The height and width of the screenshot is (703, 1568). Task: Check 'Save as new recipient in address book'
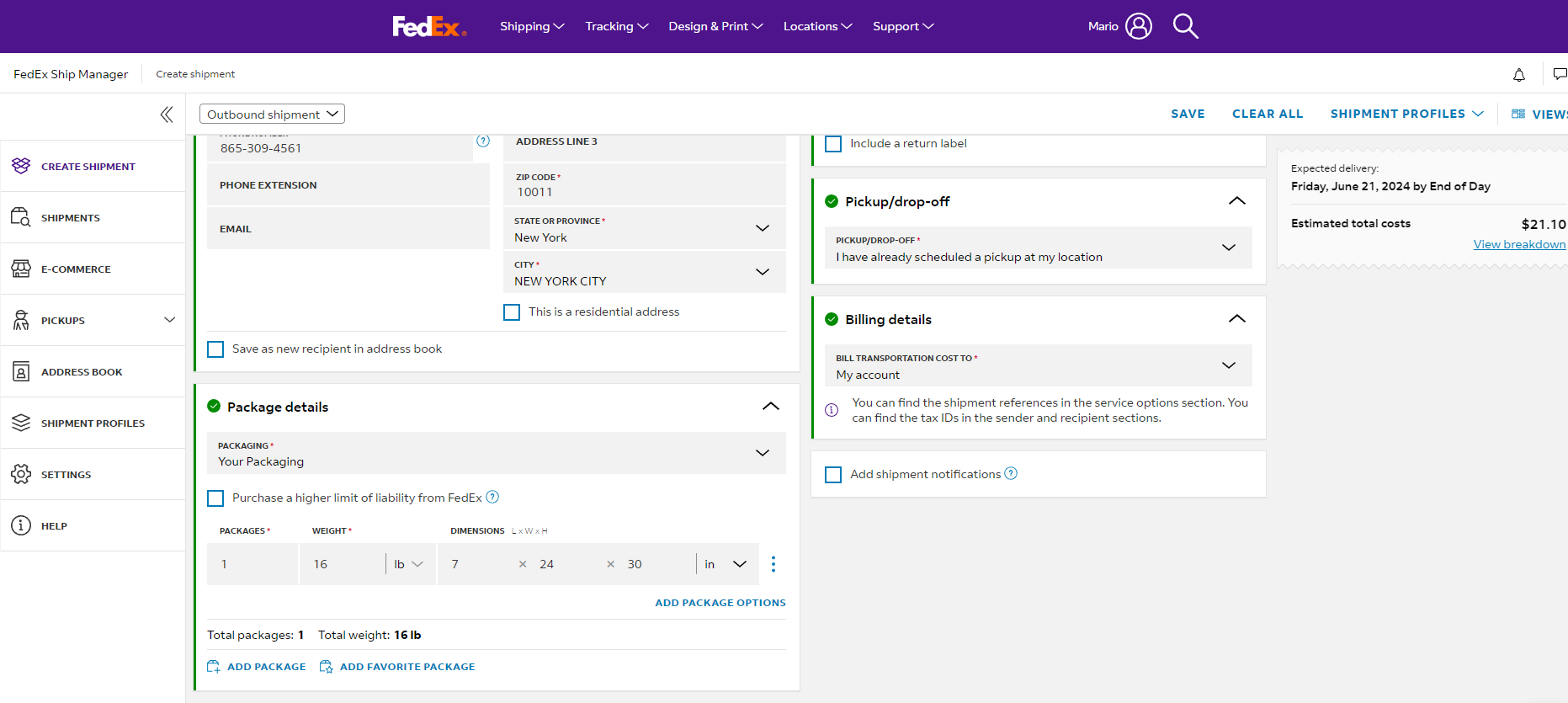click(x=215, y=349)
